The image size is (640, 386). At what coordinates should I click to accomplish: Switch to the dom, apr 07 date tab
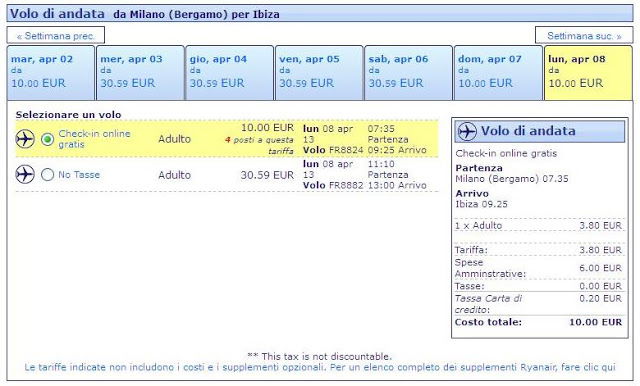(498, 73)
